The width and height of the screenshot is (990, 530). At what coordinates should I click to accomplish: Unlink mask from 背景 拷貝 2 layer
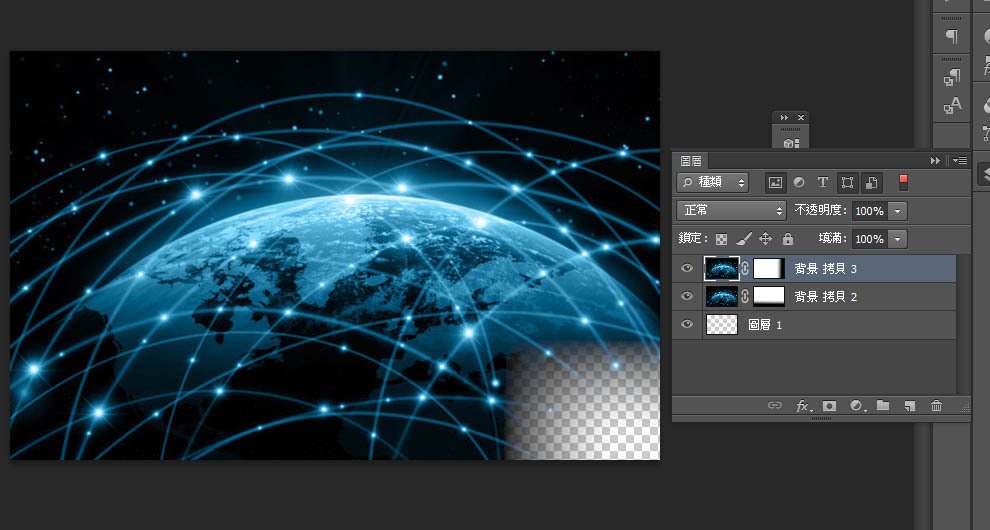click(745, 296)
